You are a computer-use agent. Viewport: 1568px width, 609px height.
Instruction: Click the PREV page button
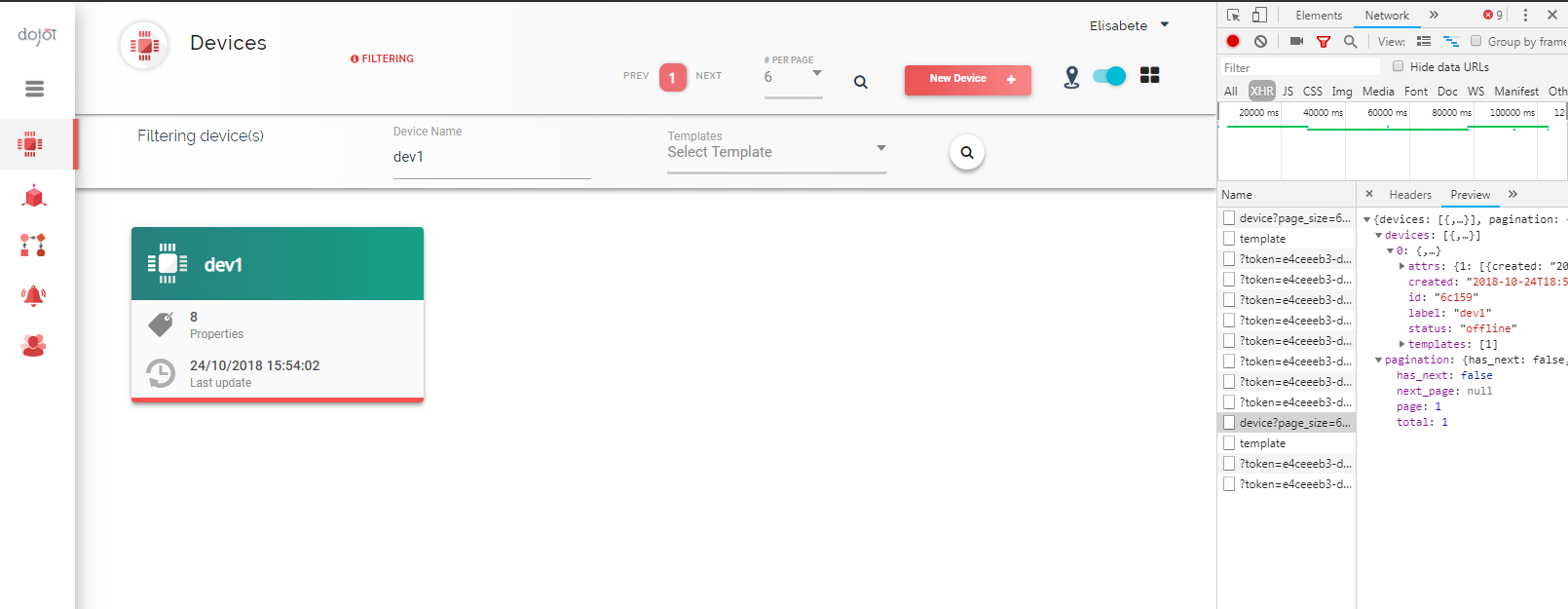click(x=636, y=76)
